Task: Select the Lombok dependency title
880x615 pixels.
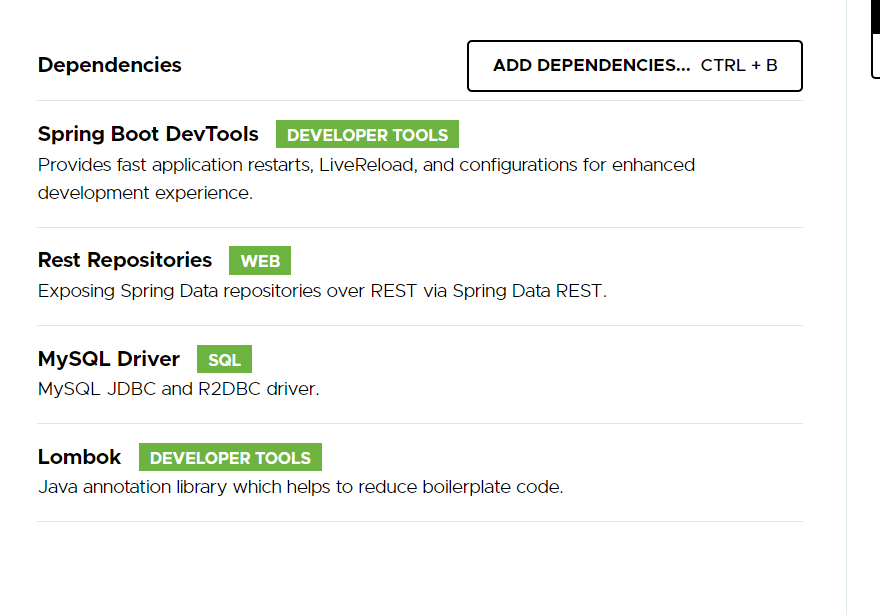Action: (x=79, y=457)
